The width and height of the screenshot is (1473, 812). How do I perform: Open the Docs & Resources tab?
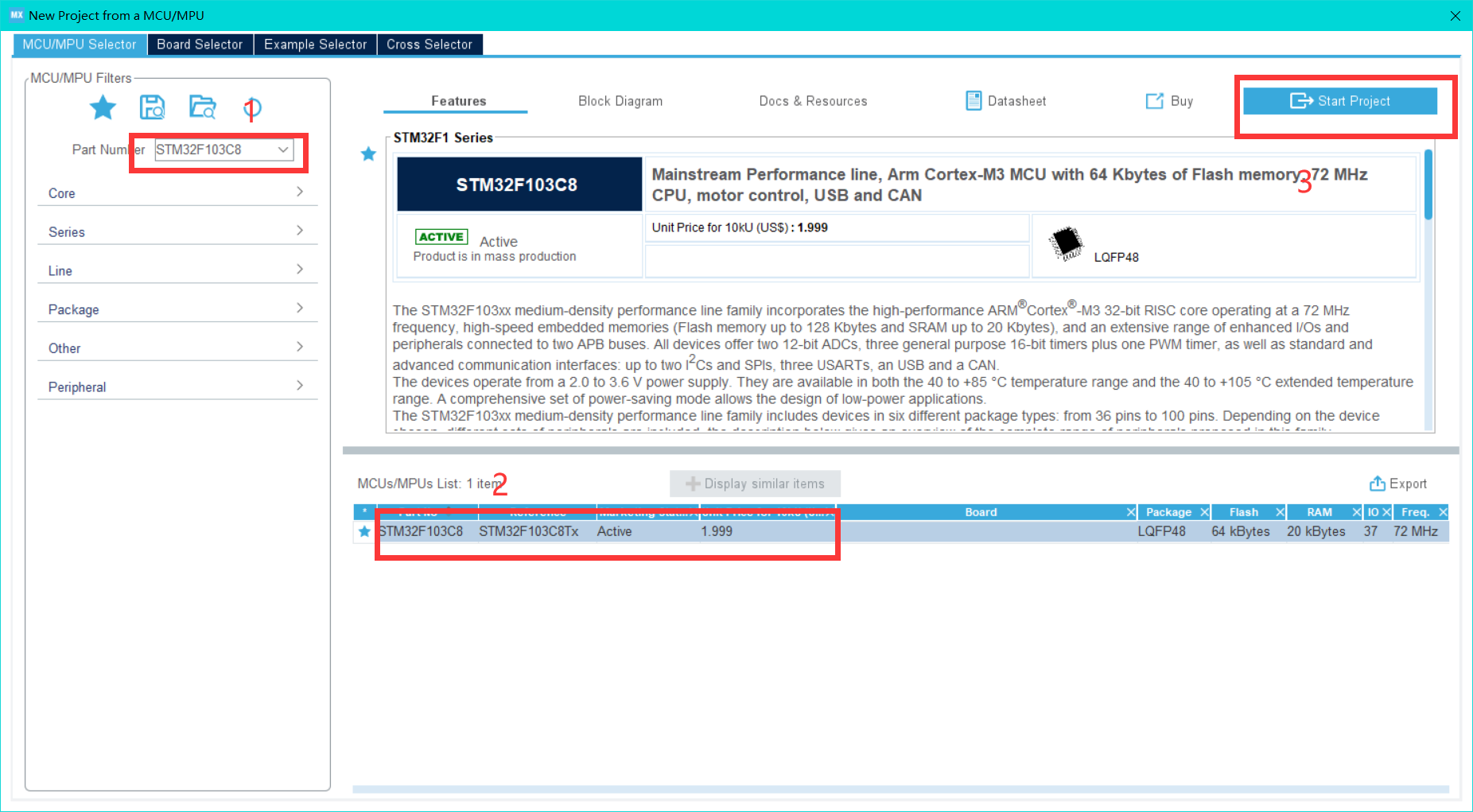(x=813, y=101)
